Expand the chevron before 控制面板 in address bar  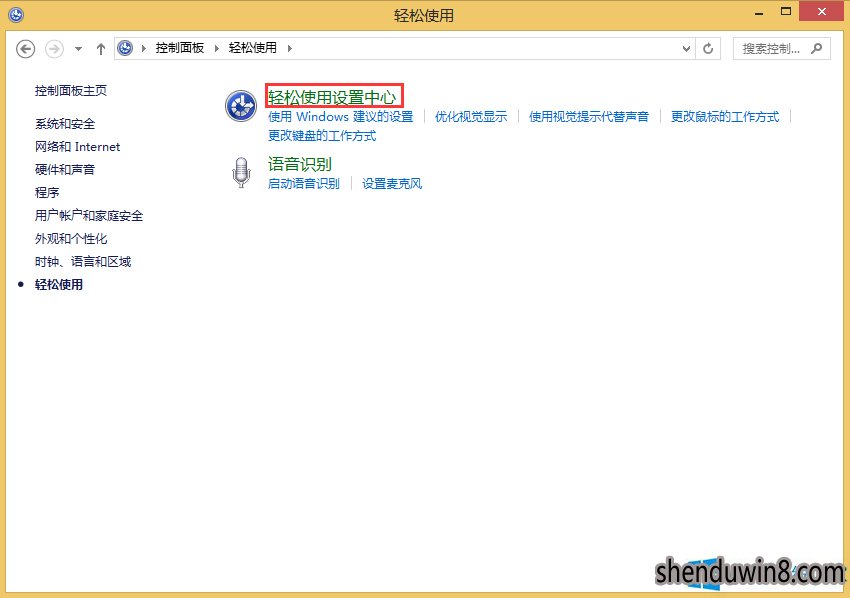point(144,48)
